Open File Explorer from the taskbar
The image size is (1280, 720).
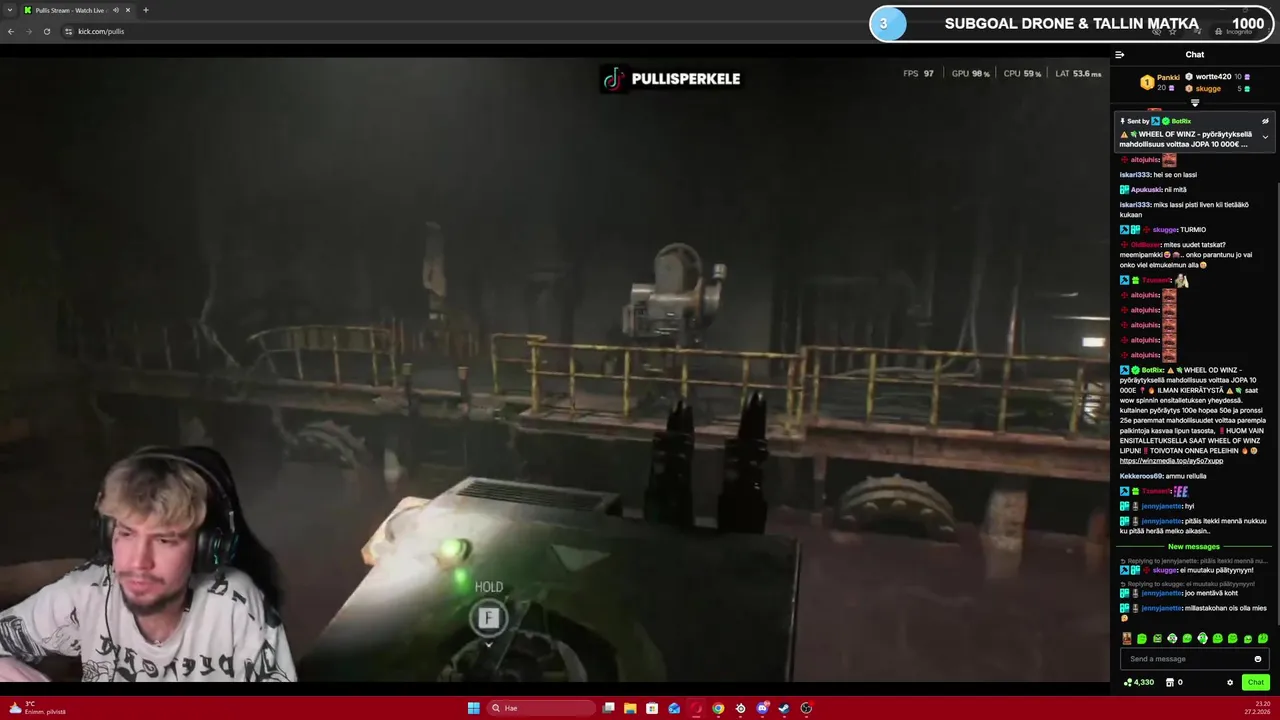point(630,708)
